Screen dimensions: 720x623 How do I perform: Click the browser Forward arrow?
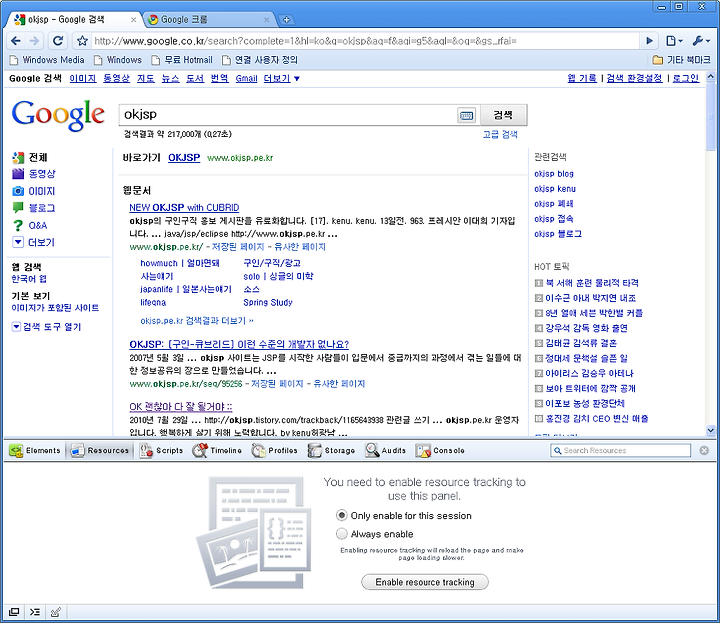tap(35, 41)
